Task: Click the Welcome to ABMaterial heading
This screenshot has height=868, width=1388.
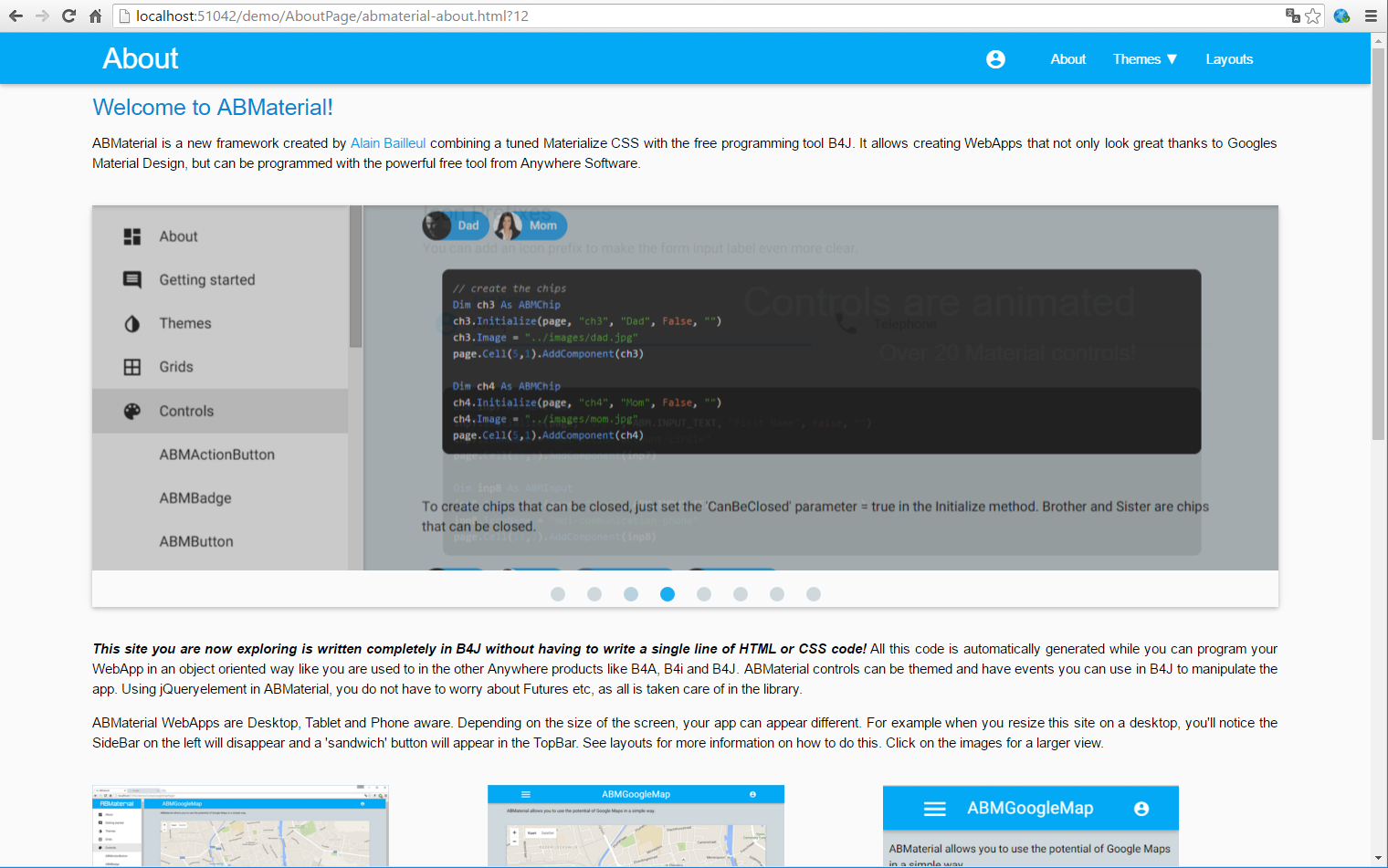Action: coord(213,108)
